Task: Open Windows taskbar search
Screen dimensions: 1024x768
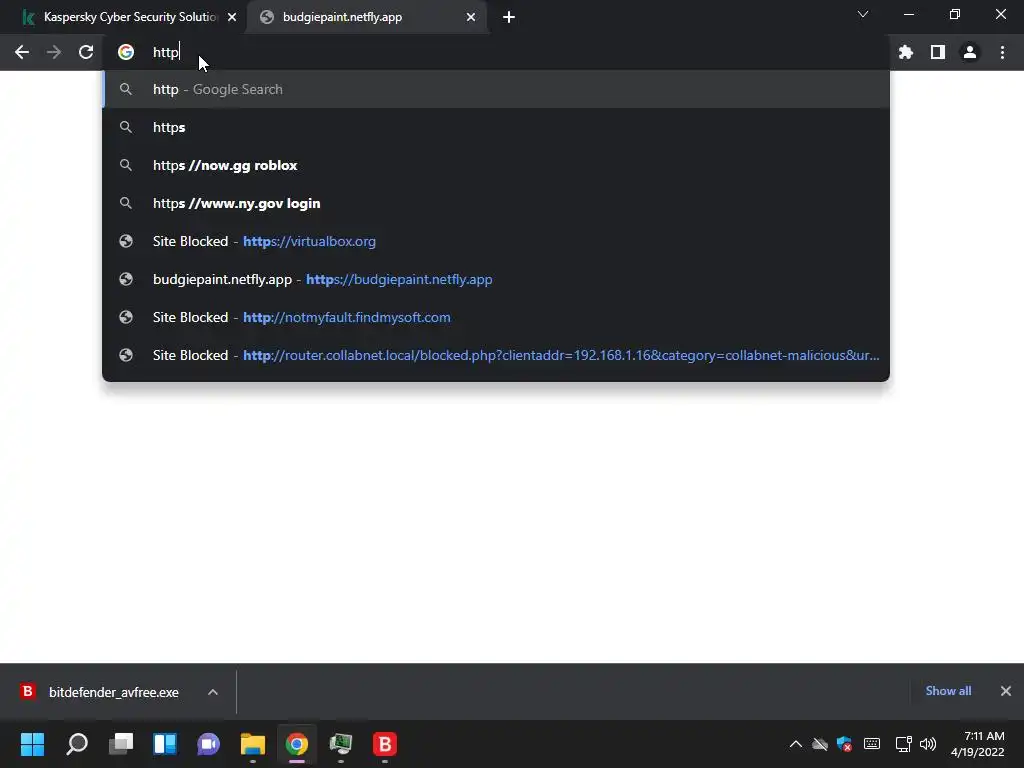Action: pyautogui.click(x=76, y=744)
